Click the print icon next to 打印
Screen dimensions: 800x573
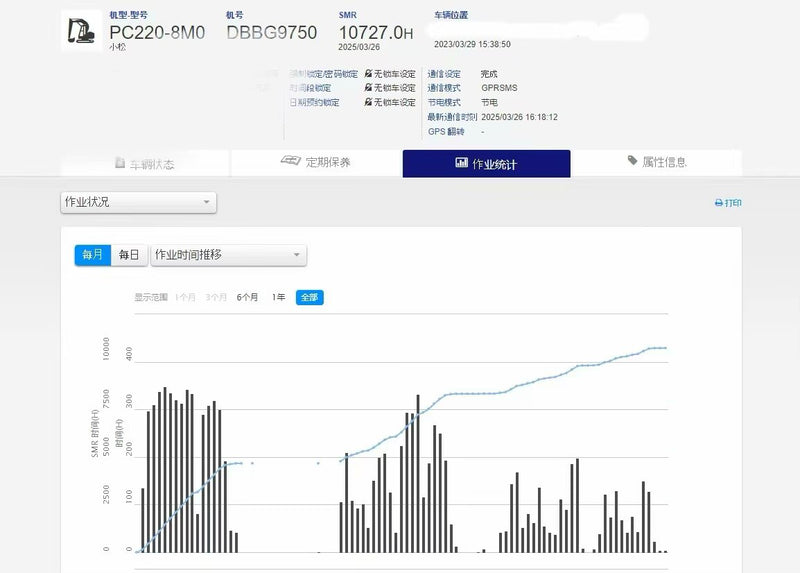(x=718, y=203)
